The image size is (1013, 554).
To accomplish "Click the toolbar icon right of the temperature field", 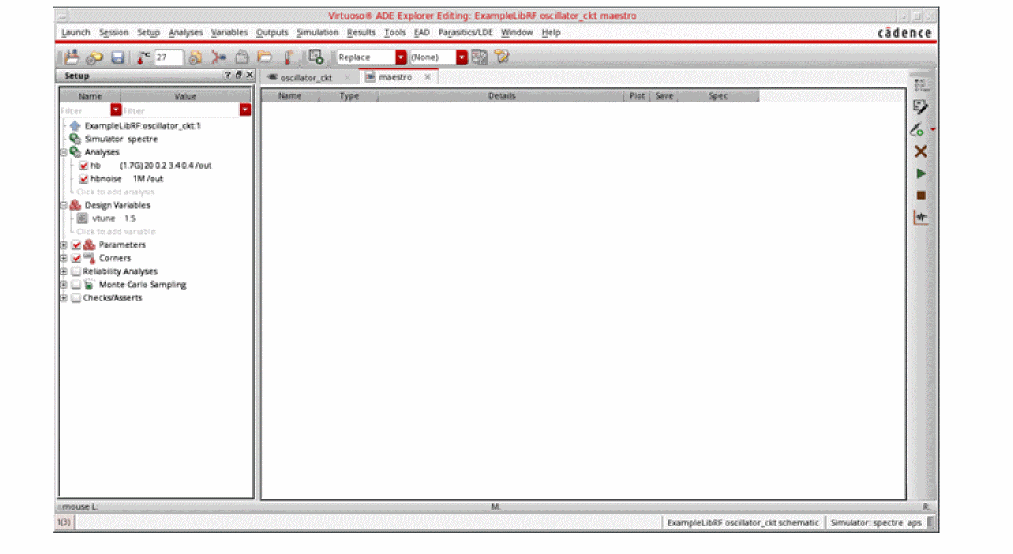I will 194,57.
